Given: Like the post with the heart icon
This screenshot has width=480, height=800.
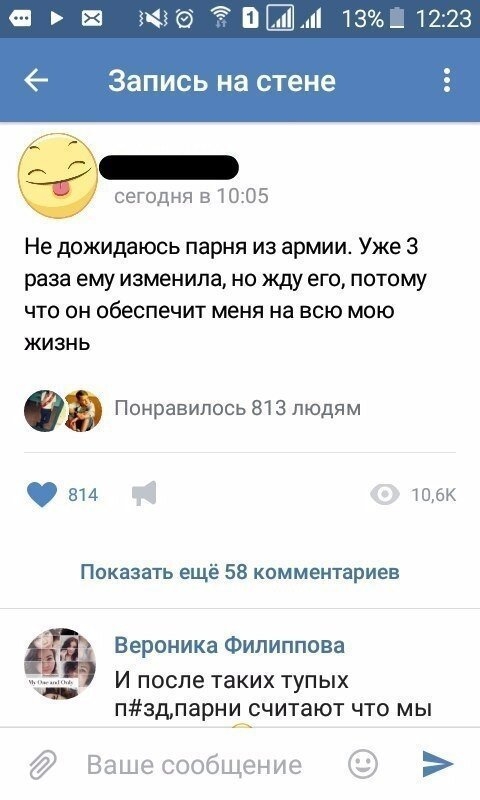Looking at the screenshot, I should click(41, 494).
